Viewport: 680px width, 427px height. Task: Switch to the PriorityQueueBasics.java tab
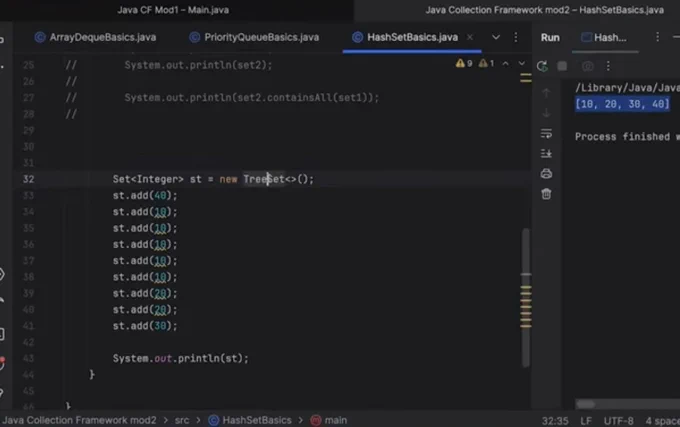(x=255, y=37)
